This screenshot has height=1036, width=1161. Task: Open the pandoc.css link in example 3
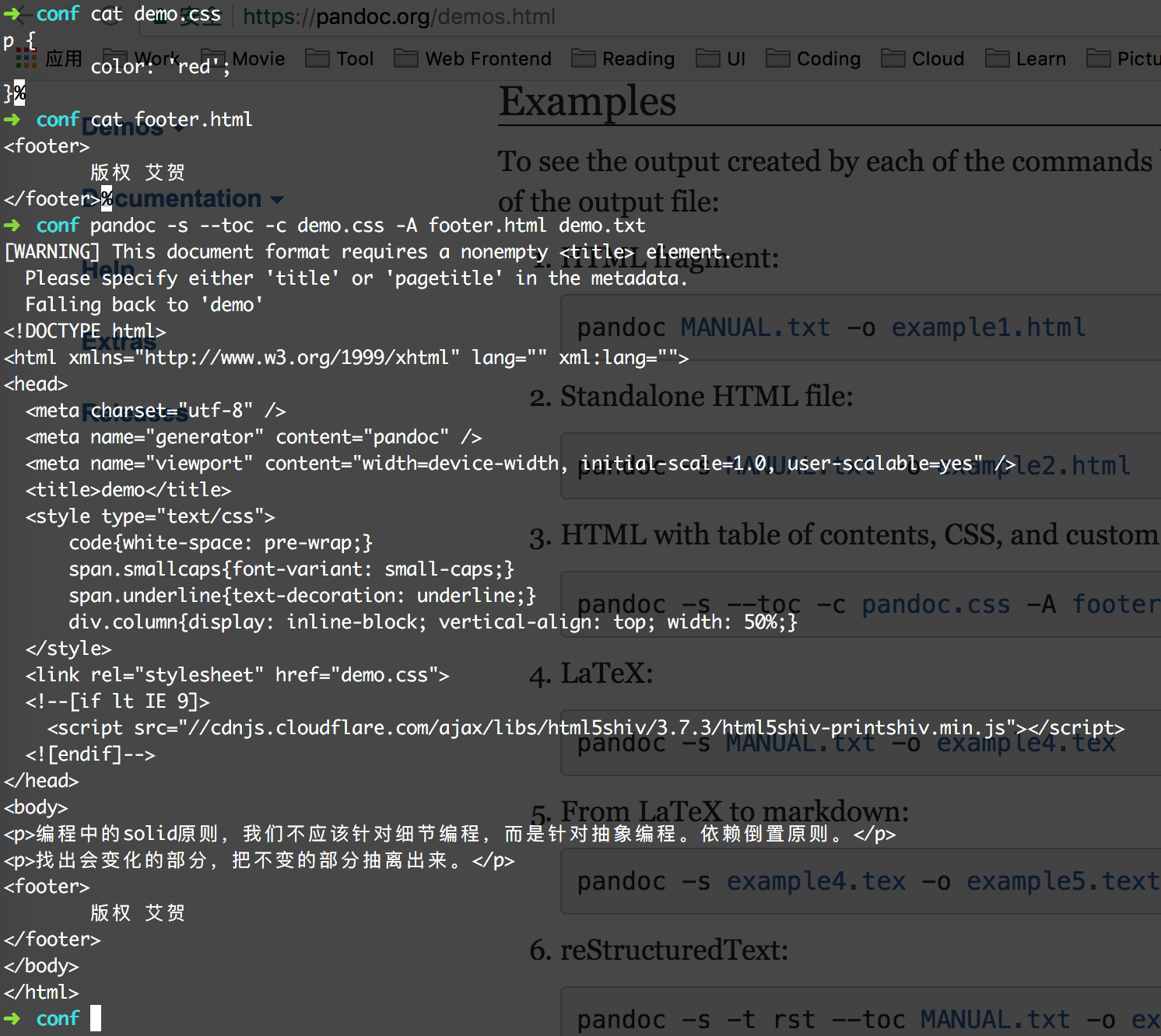[x=935, y=604]
